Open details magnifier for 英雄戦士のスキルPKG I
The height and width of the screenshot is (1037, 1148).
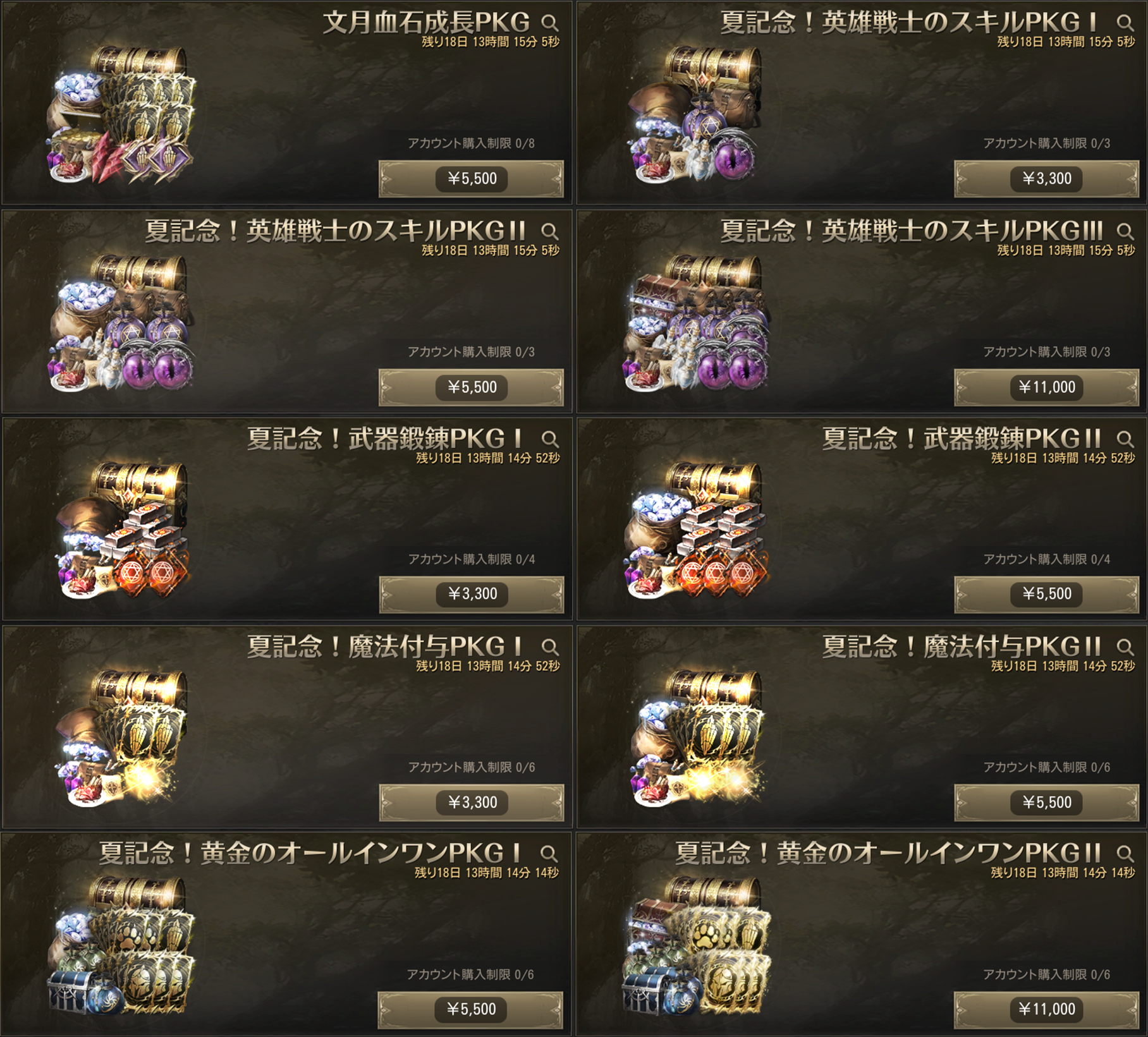(x=1125, y=23)
